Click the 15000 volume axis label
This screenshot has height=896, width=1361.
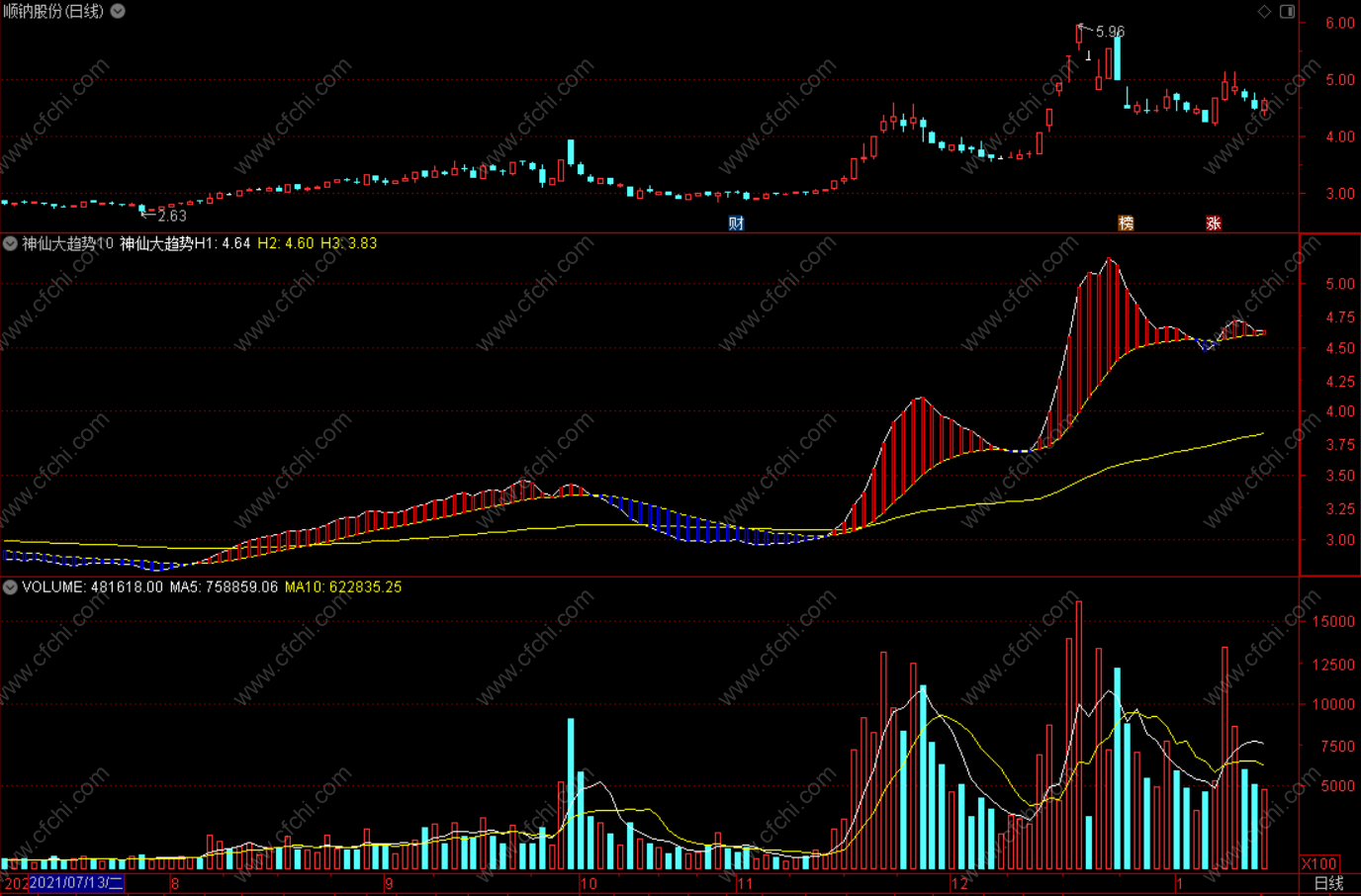(x=1333, y=622)
